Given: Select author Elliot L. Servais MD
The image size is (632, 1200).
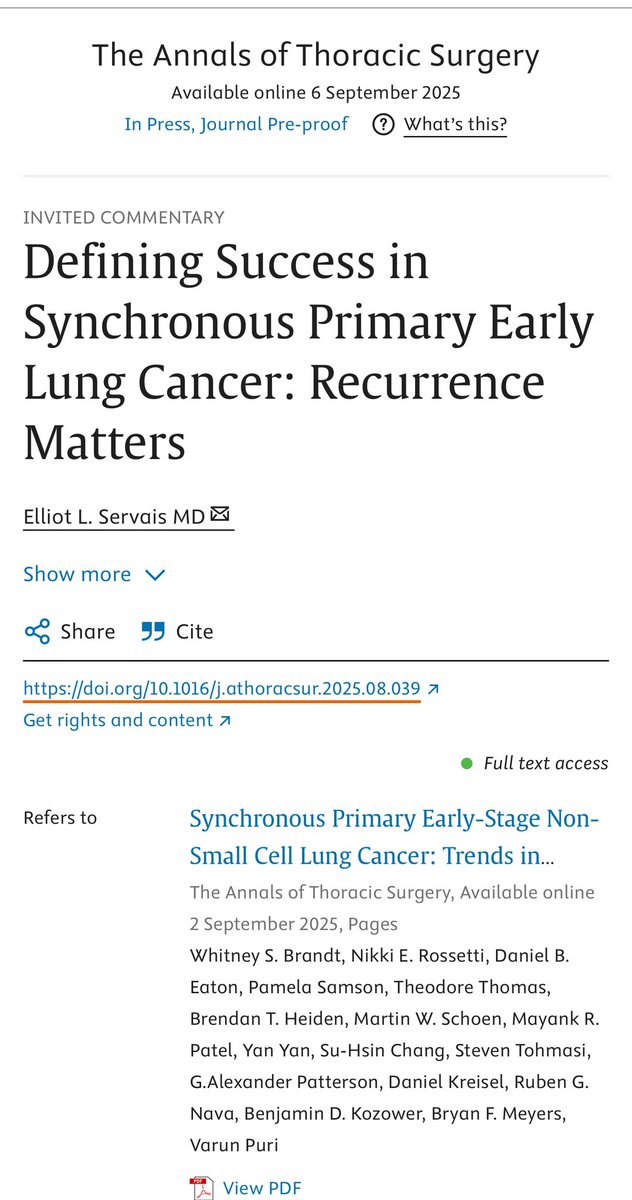Looking at the screenshot, I should 114,516.
